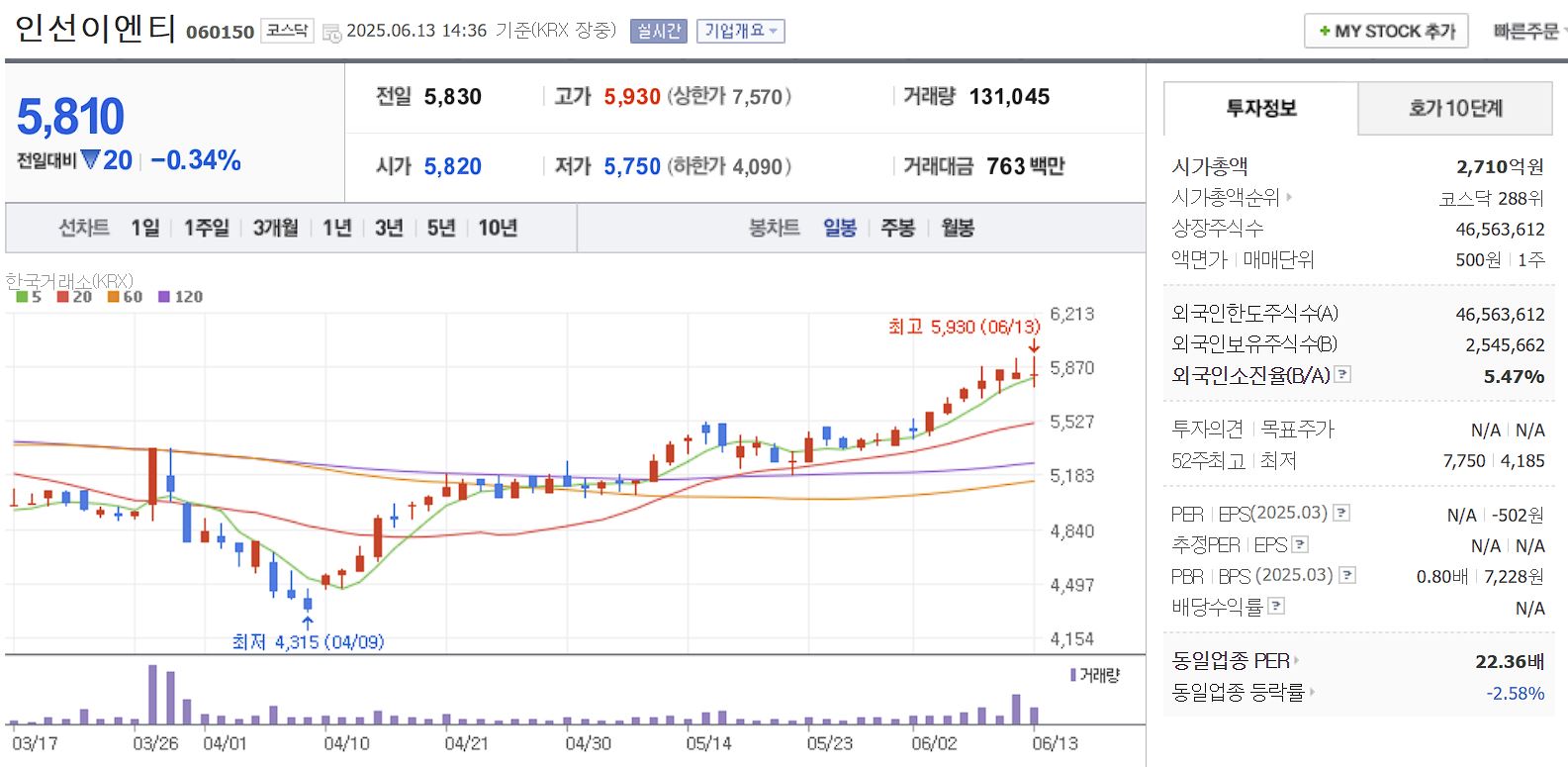Click the 06/13 date on chart axis
The width and height of the screenshot is (1568, 767).
point(1055,743)
